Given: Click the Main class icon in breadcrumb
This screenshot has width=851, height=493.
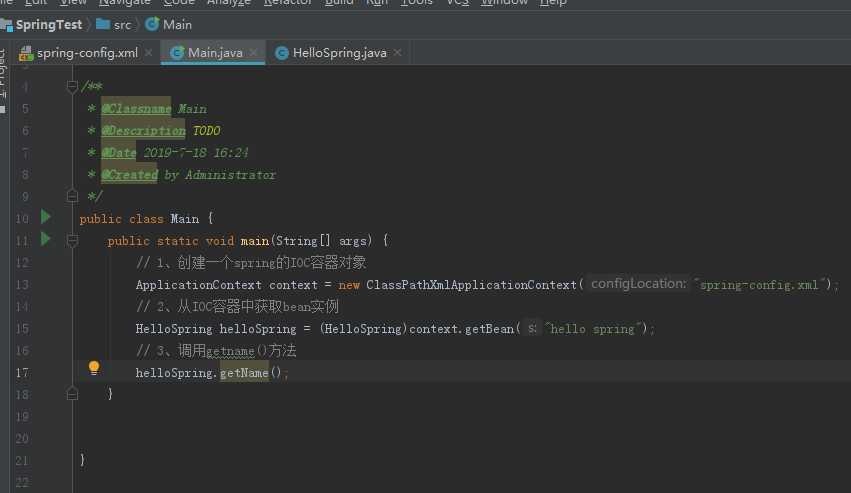Looking at the screenshot, I should (x=152, y=24).
